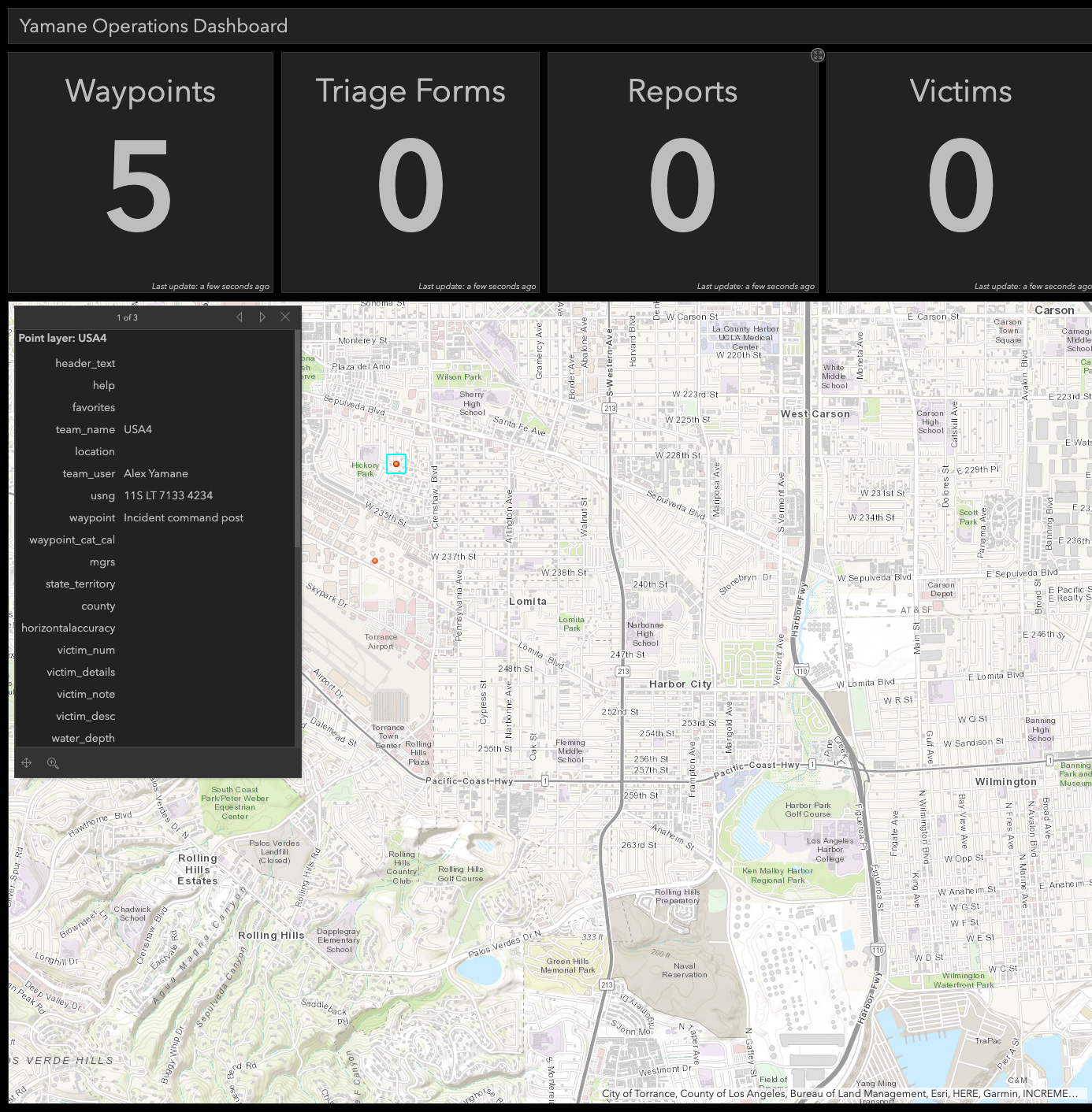The width and height of the screenshot is (1092, 1112).
Task: Click the Wilson Park label on map
Action: click(x=459, y=377)
